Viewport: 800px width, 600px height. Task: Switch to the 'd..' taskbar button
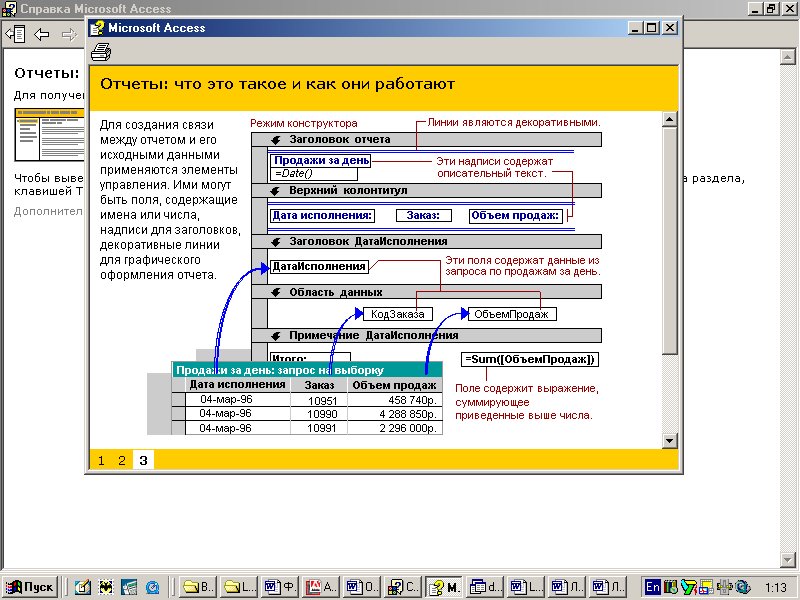click(x=485, y=587)
